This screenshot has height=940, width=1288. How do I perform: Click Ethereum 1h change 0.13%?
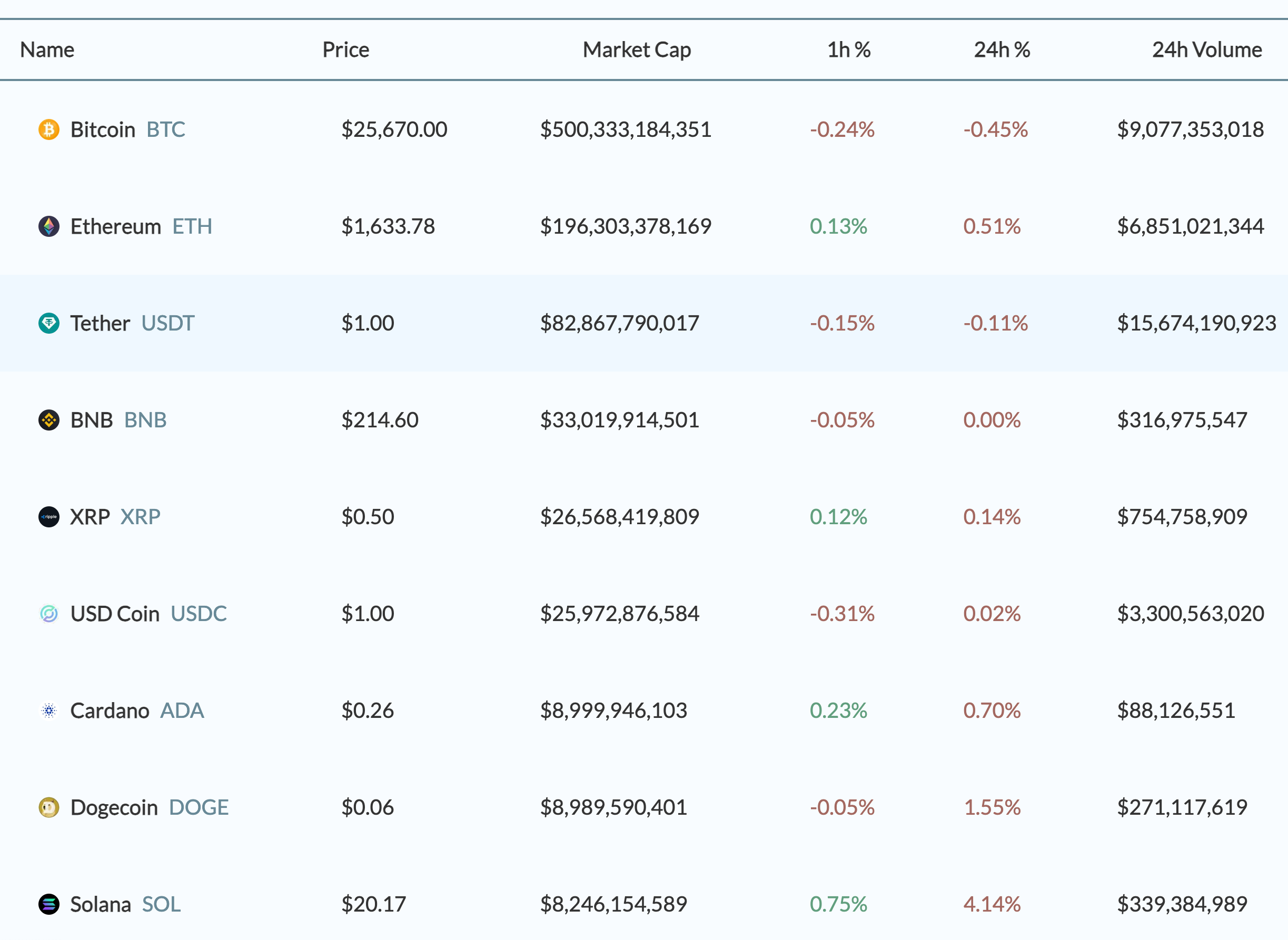[838, 226]
